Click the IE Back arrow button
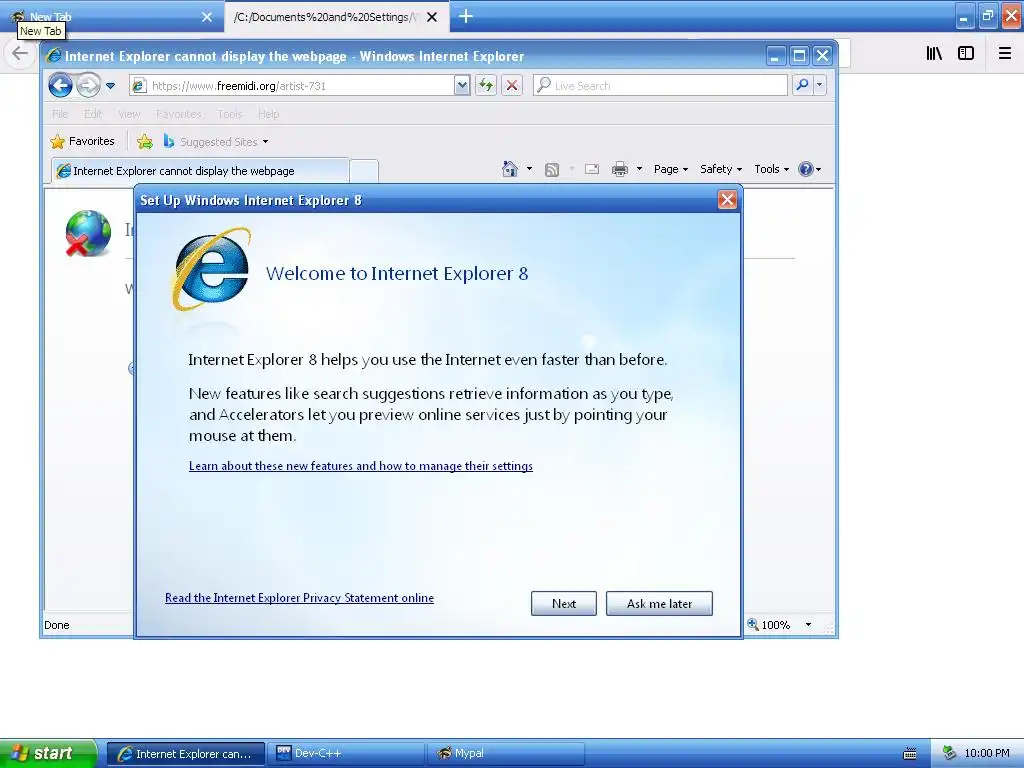Screen dimensions: 1024x768 tap(60, 86)
